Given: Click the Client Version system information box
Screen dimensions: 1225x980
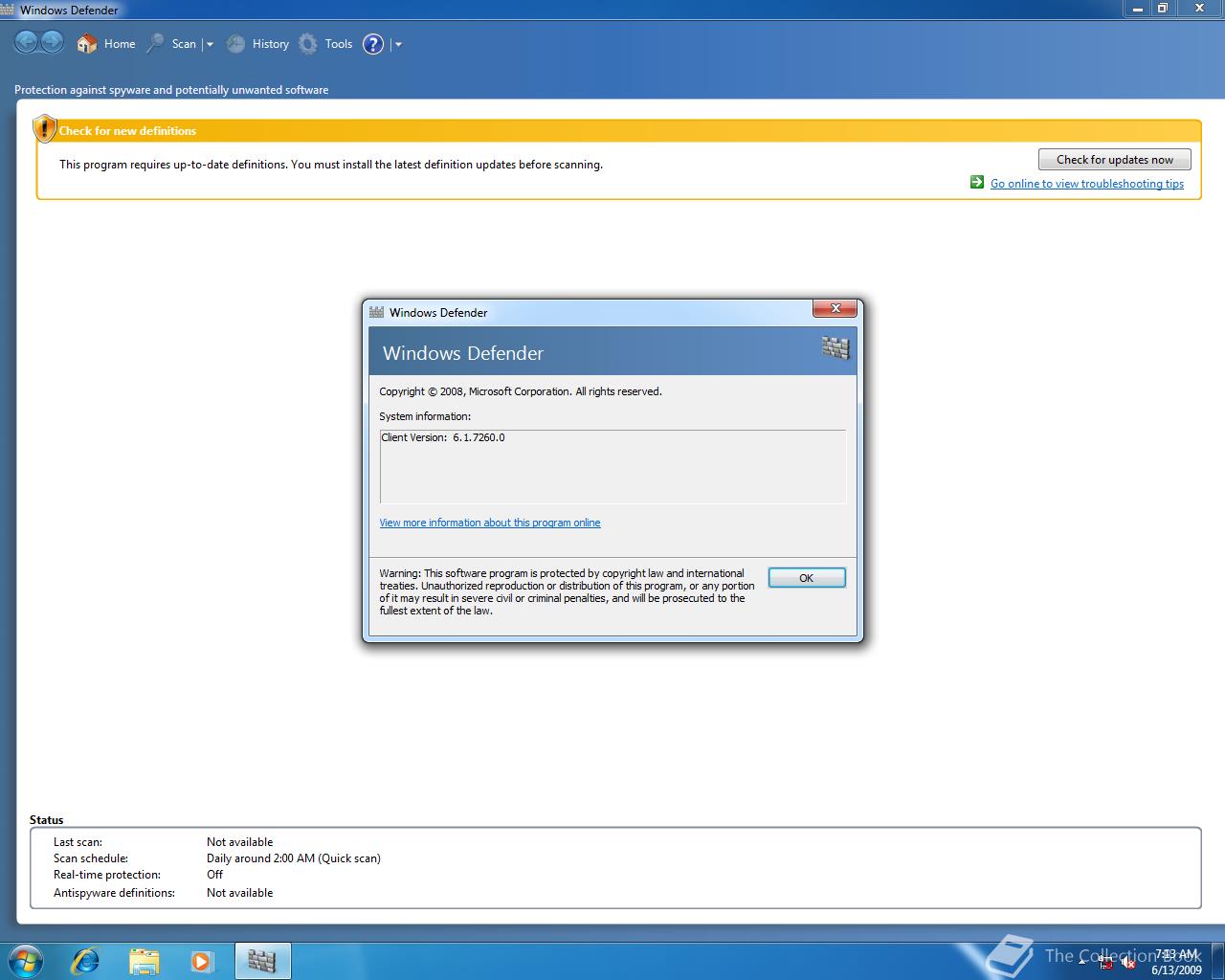Looking at the screenshot, I should [612, 466].
